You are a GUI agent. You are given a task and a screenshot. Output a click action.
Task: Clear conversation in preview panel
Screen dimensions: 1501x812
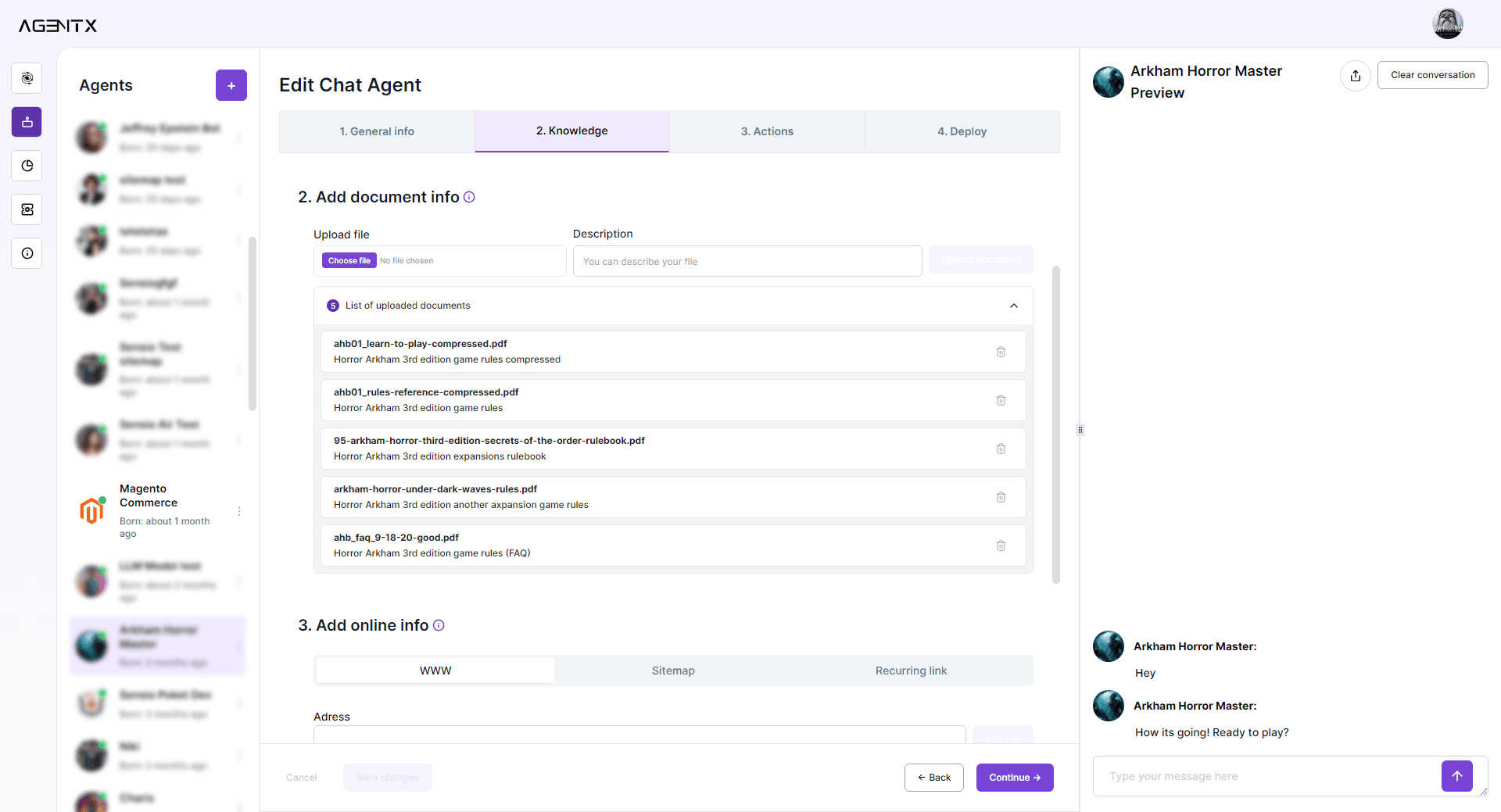click(x=1432, y=75)
